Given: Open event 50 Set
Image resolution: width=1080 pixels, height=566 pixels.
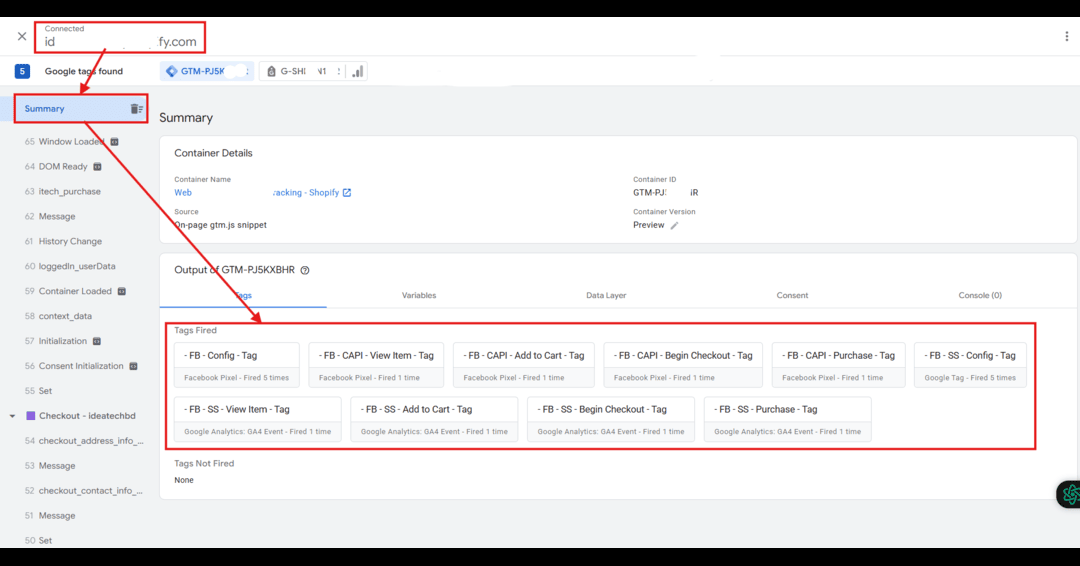Looking at the screenshot, I should [x=38, y=541].
